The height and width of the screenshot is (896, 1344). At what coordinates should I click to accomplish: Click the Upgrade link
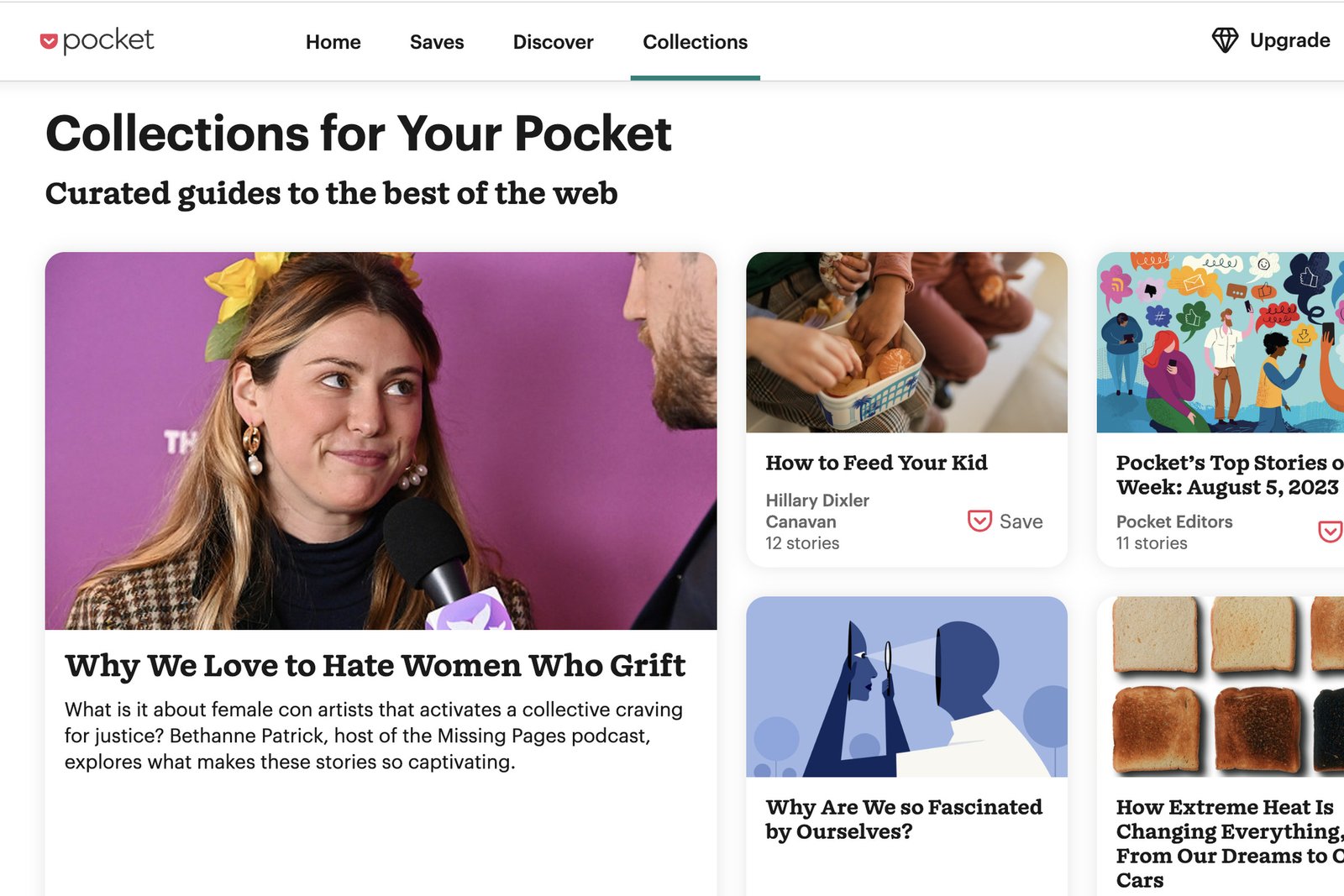[1289, 40]
